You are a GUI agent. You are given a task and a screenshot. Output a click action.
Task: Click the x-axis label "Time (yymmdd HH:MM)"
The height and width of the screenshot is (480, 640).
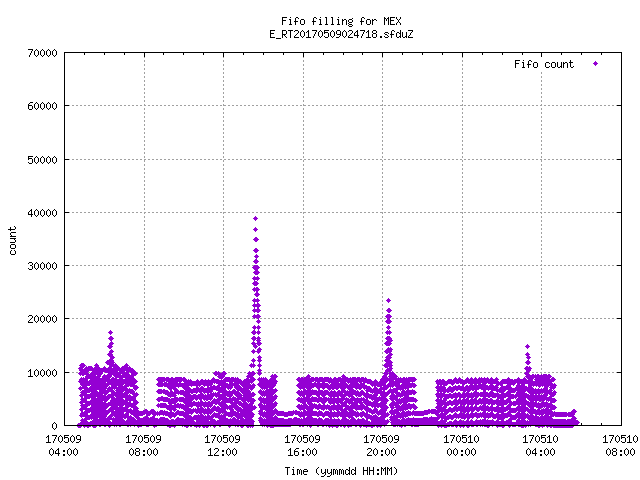pyautogui.click(x=341, y=471)
